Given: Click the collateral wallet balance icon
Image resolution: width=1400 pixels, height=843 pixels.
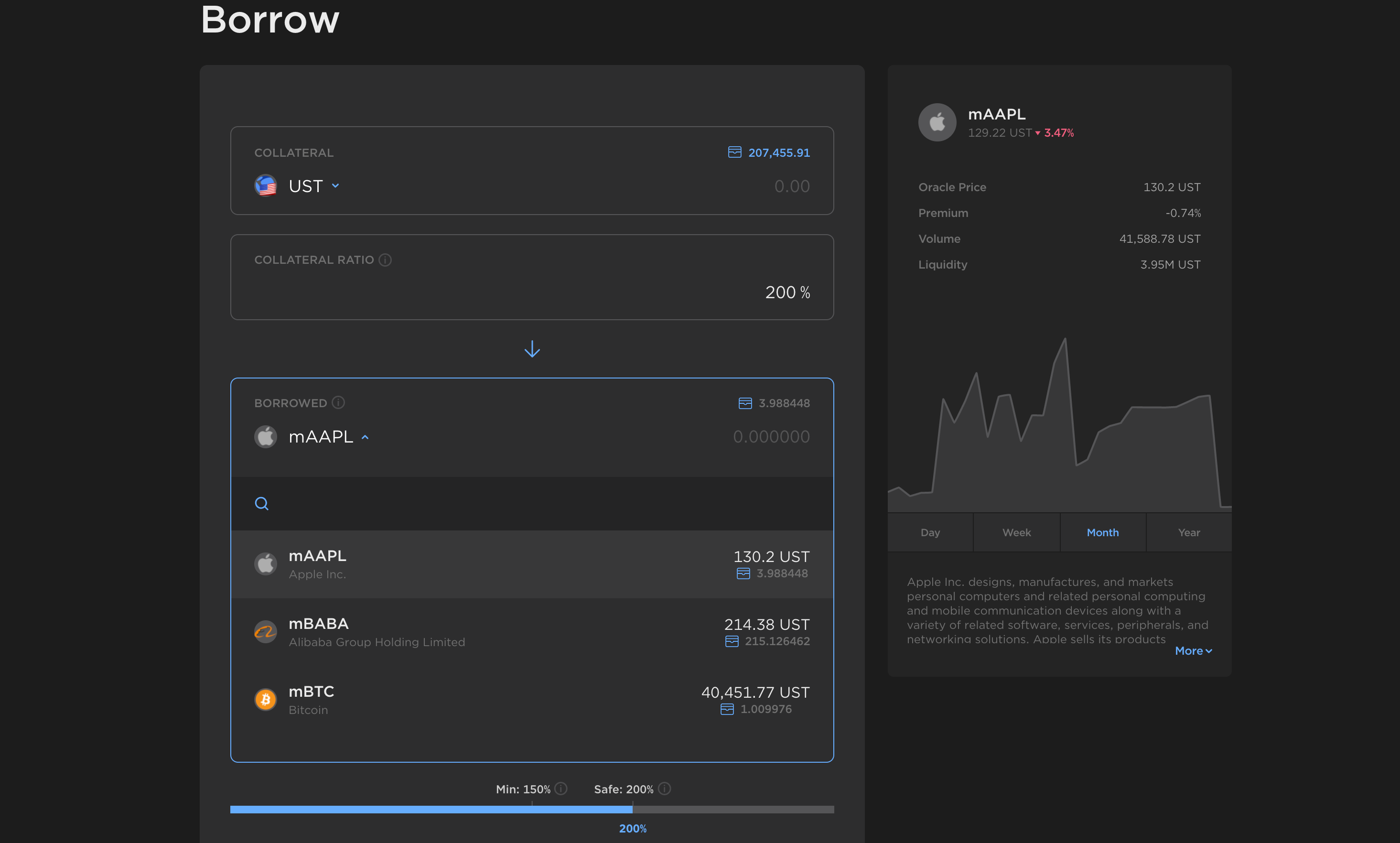Looking at the screenshot, I should point(734,152).
